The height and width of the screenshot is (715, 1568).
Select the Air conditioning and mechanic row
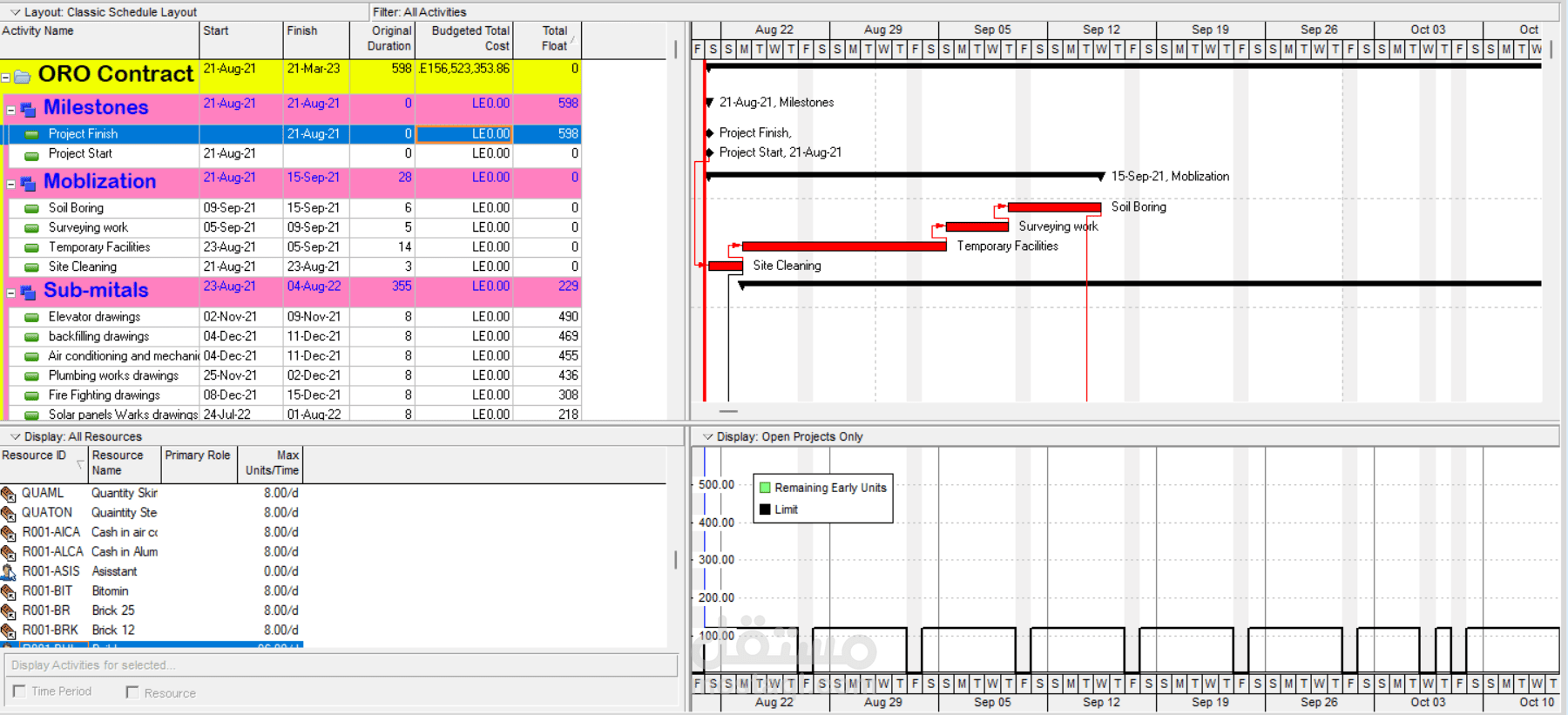tap(290, 356)
